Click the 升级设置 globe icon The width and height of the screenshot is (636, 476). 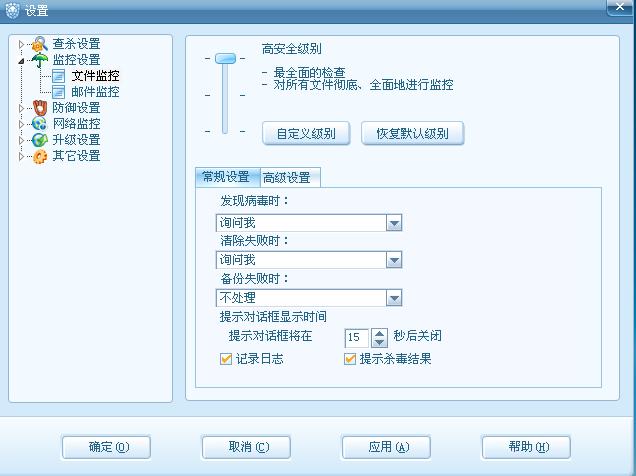(40, 140)
